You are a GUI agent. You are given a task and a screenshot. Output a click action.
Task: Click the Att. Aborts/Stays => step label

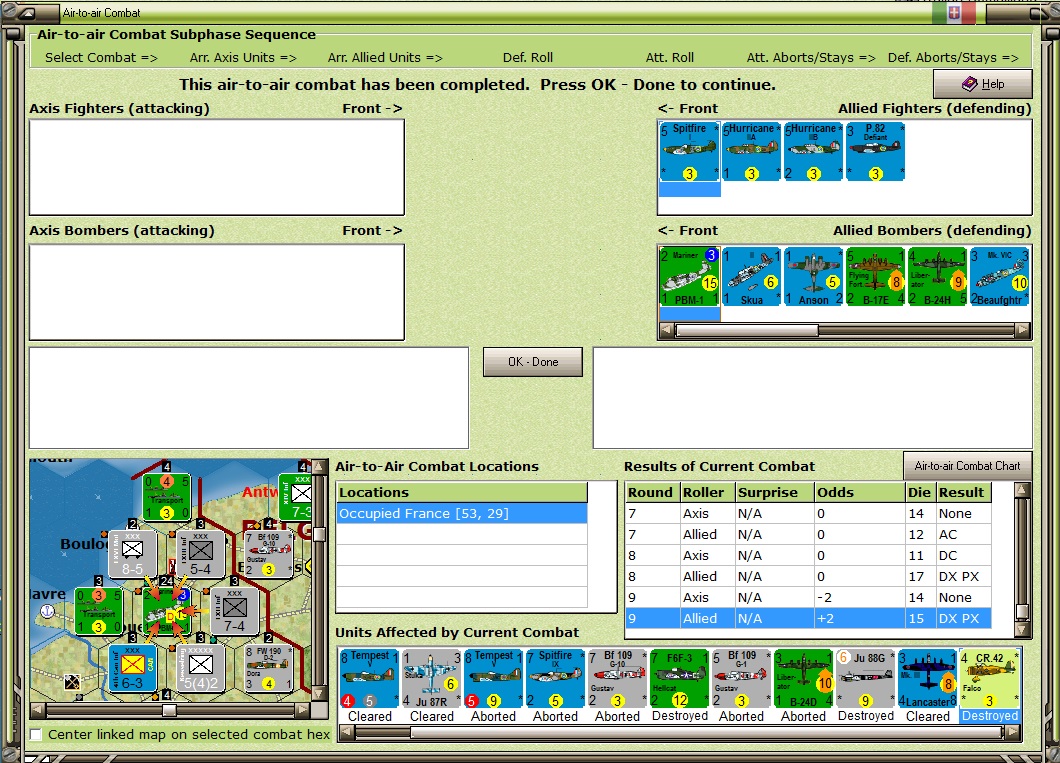pos(811,57)
